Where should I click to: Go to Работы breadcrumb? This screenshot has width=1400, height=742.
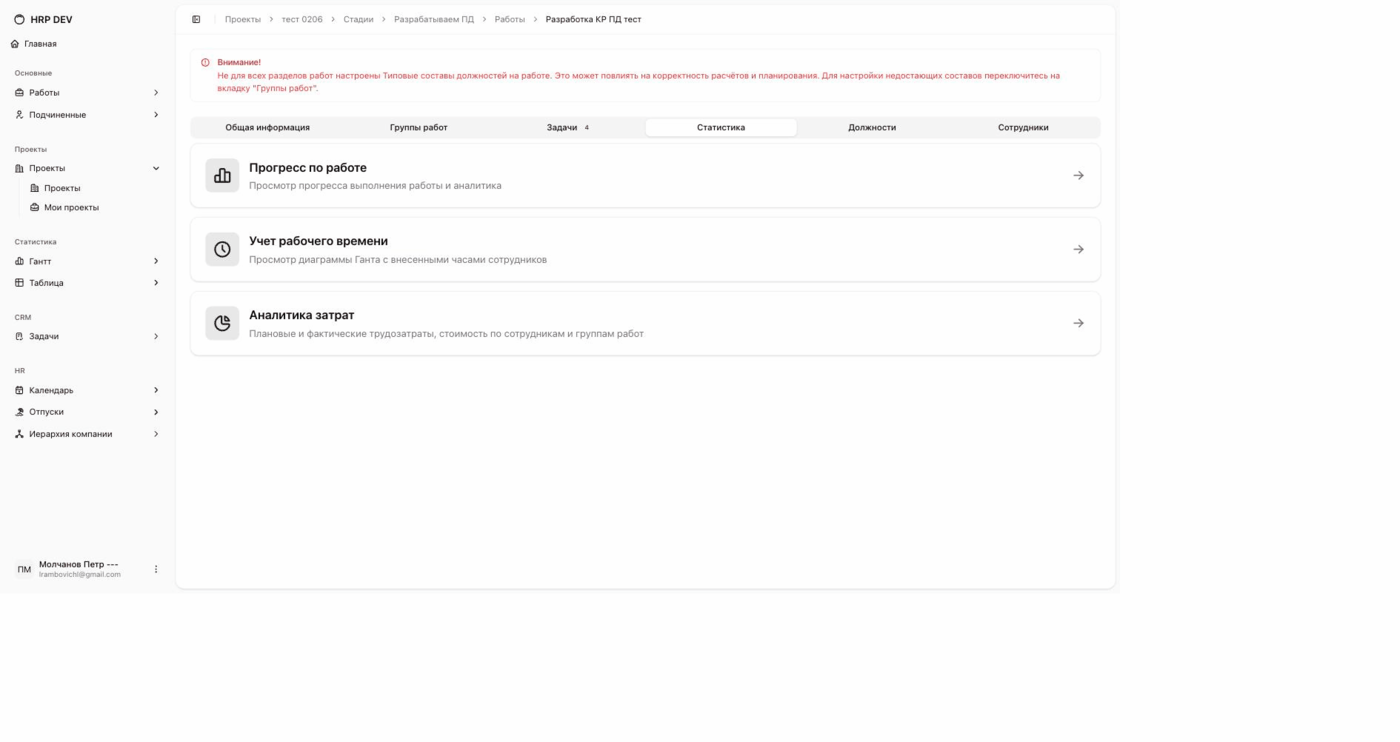pyautogui.click(x=510, y=19)
